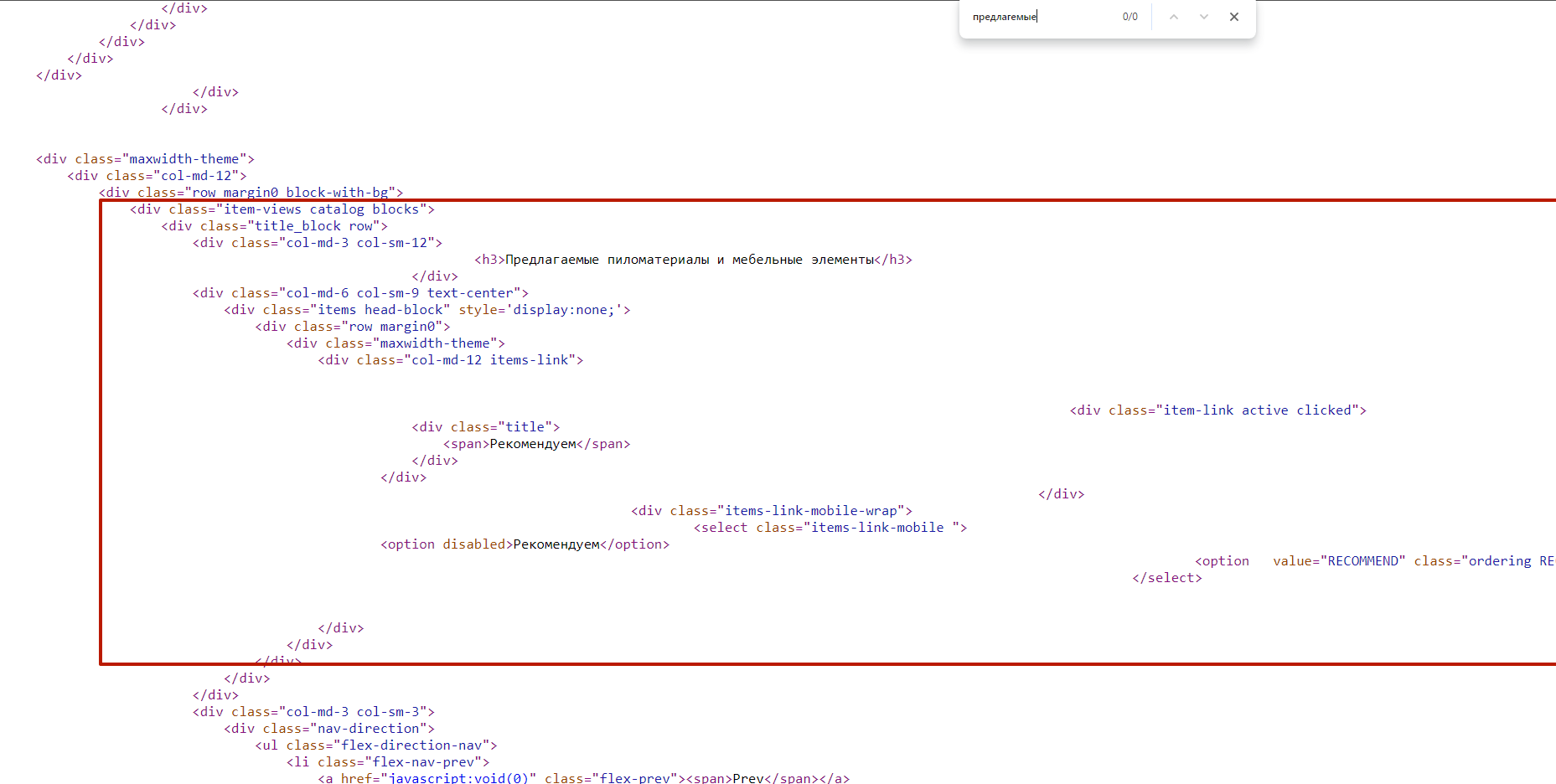Click the items head-block display:none line
Viewport: 1556px width, 784px height.
(x=426, y=310)
